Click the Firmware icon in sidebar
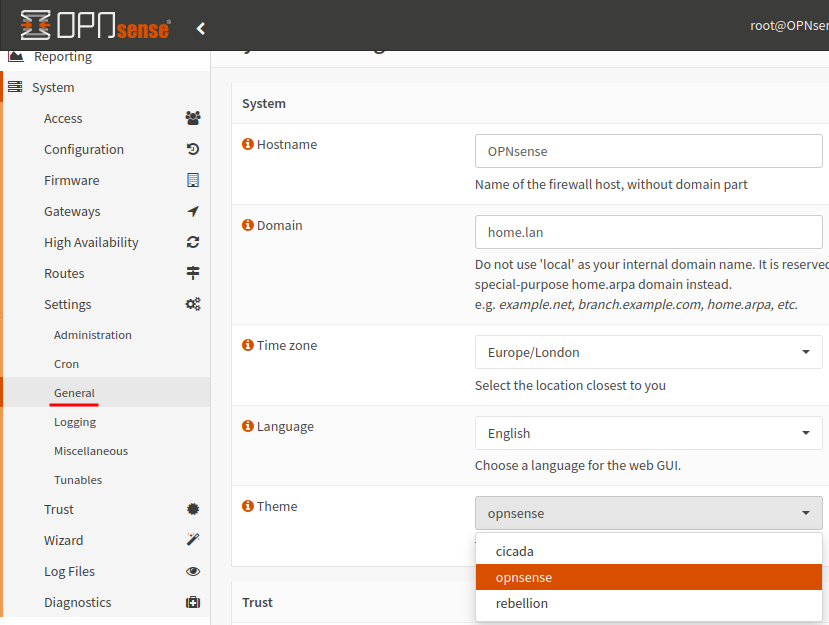This screenshot has height=625, width=829. point(193,180)
